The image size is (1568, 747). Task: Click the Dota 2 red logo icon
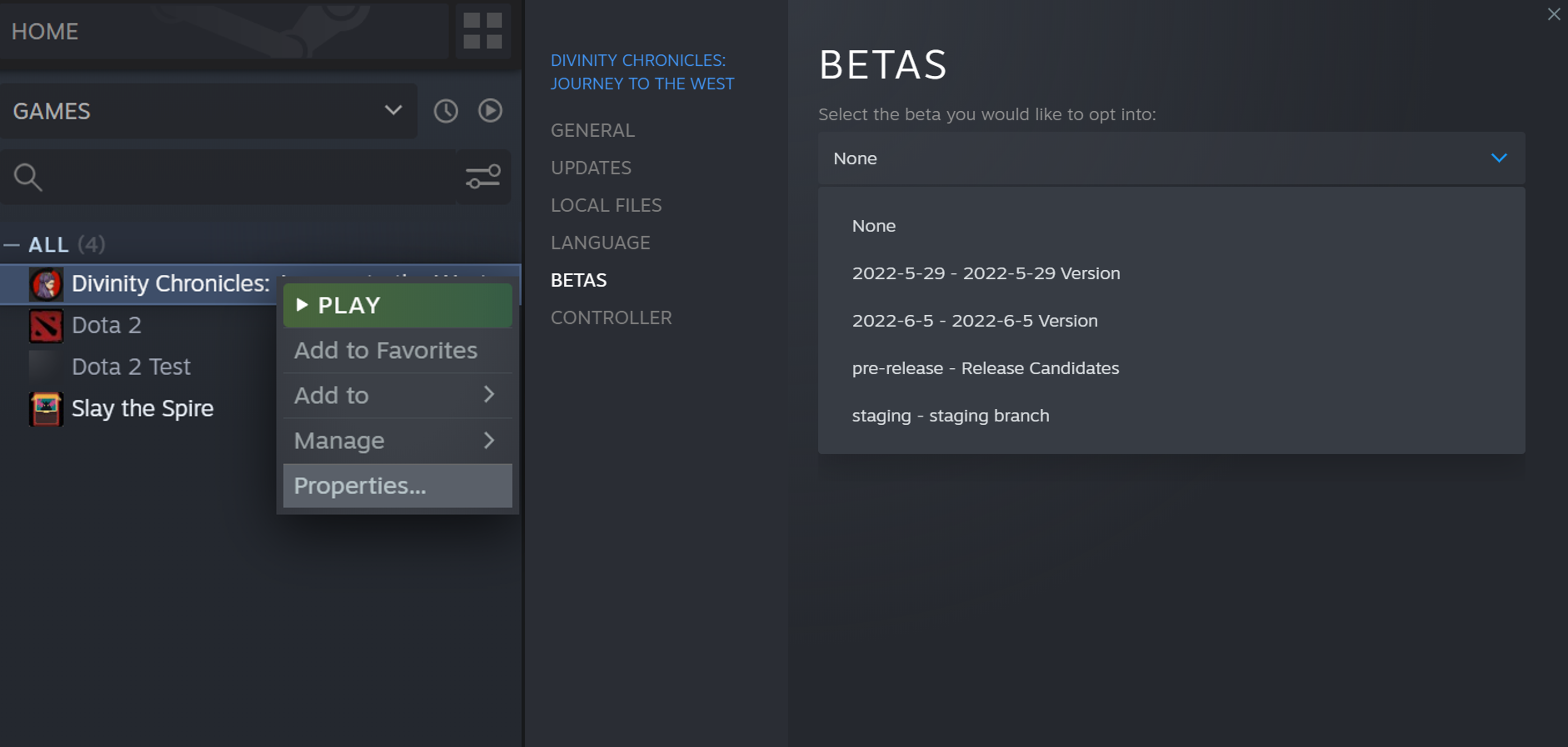tap(46, 326)
